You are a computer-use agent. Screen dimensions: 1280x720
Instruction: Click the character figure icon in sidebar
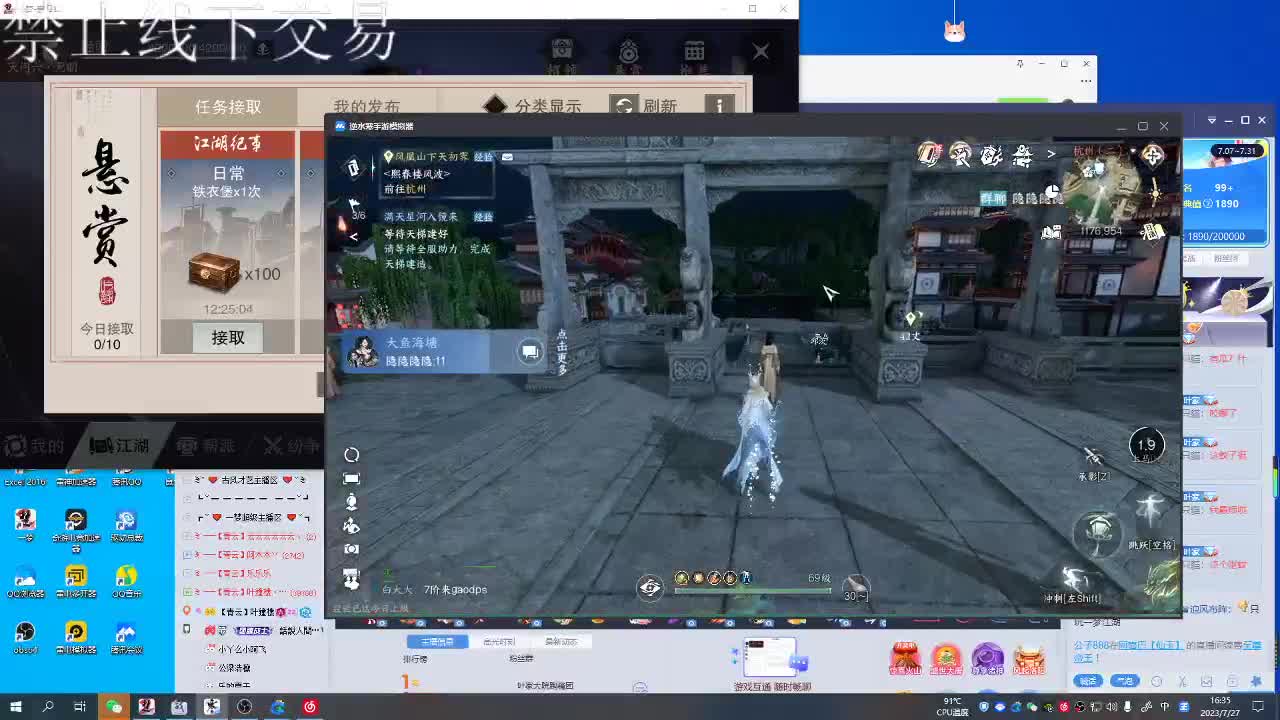(351, 502)
